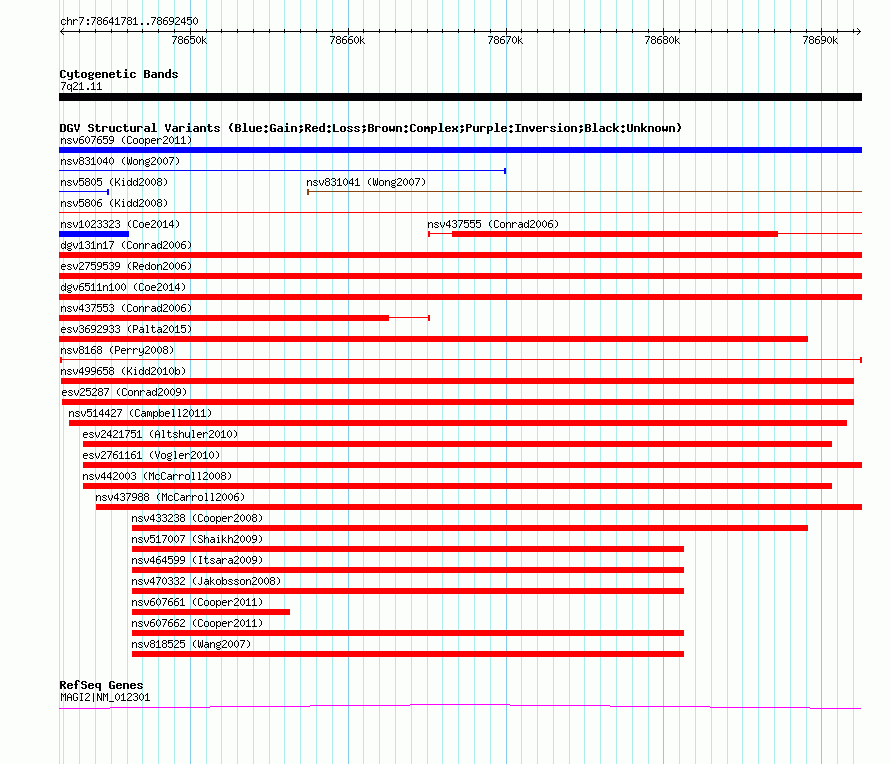890x764 pixels.
Task: Click the 78690k ruler tick
Action: tap(820, 40)
